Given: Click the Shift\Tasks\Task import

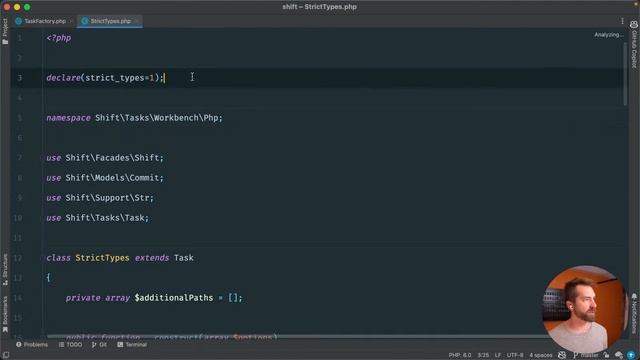Looking at the screenshot, I should (105, 218).
